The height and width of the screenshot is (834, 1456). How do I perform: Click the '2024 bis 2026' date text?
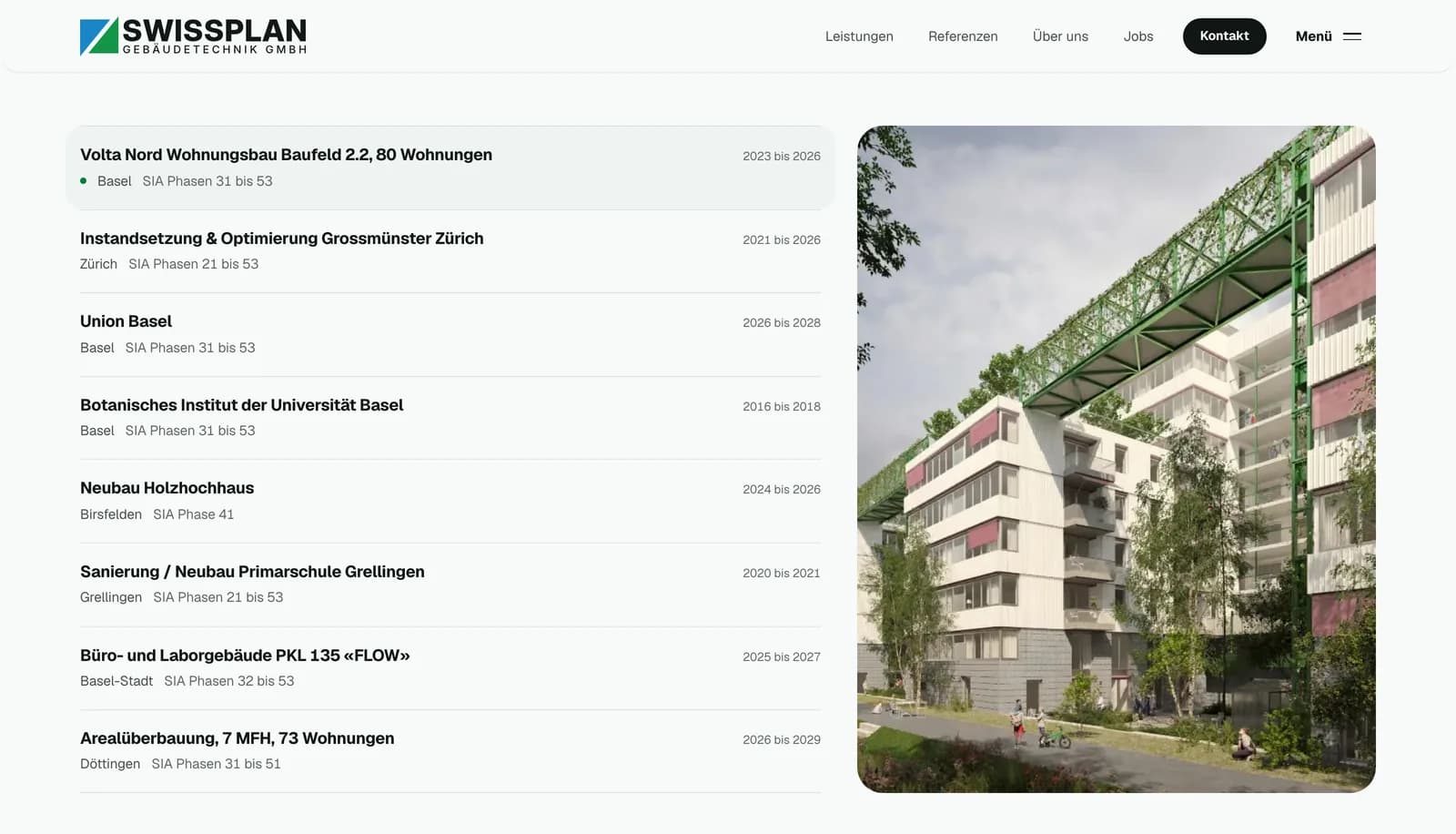(x=782, y=490)
